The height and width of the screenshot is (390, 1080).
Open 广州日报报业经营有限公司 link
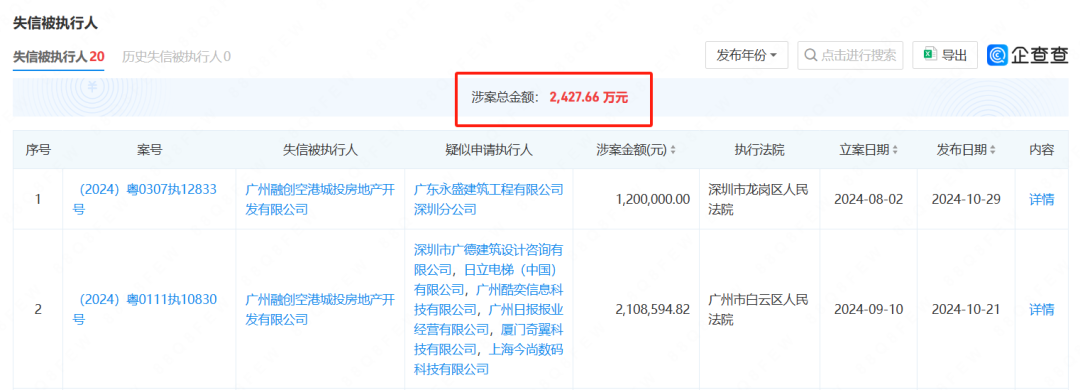coord(489,319)
